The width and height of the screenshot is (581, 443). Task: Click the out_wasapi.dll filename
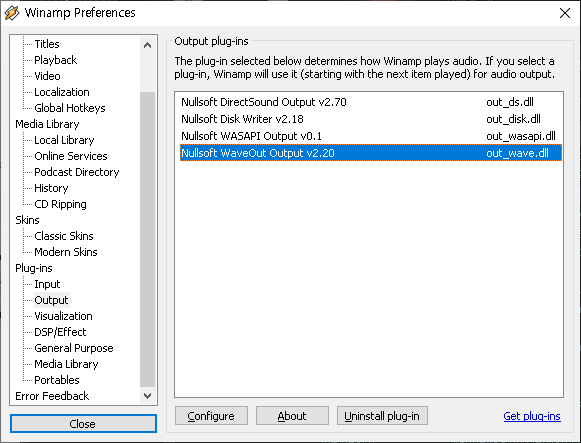(521, 136)
